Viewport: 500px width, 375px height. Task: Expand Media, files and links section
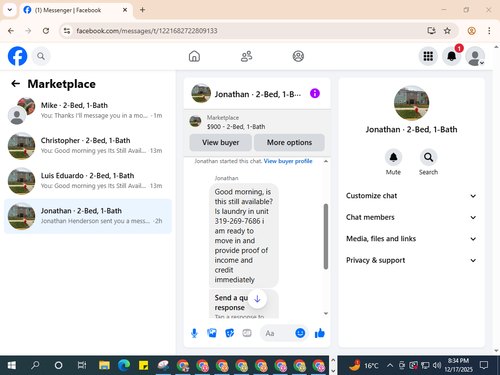(411, 239)
